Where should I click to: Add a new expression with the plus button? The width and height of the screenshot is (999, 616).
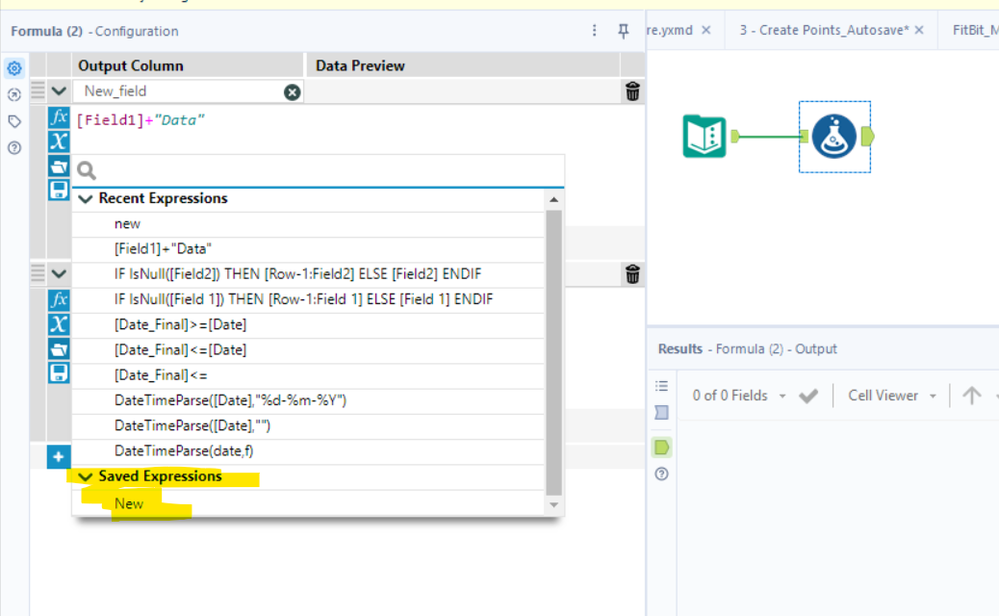tap(58, 457)
